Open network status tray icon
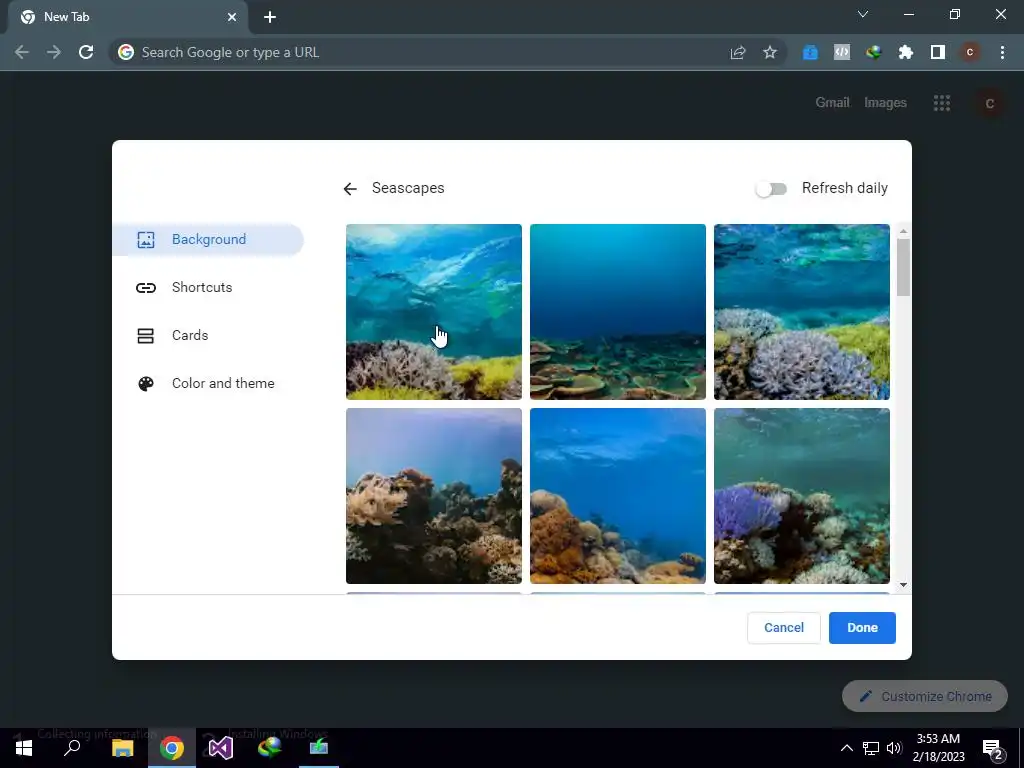This screenshot has height=768, width=1024. click(x=871, y=748)
